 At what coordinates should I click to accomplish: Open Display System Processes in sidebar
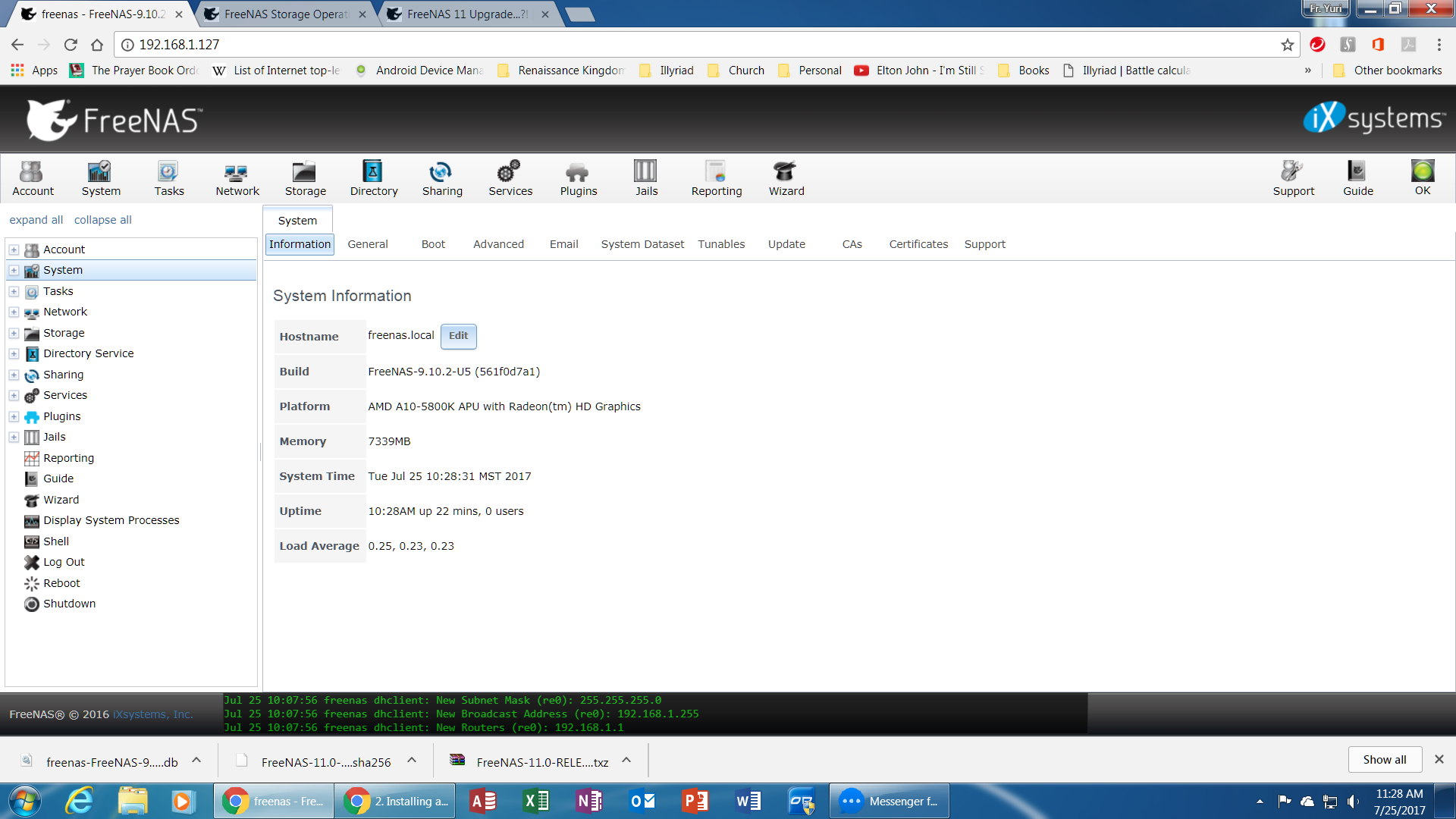(x=111, y=520)
